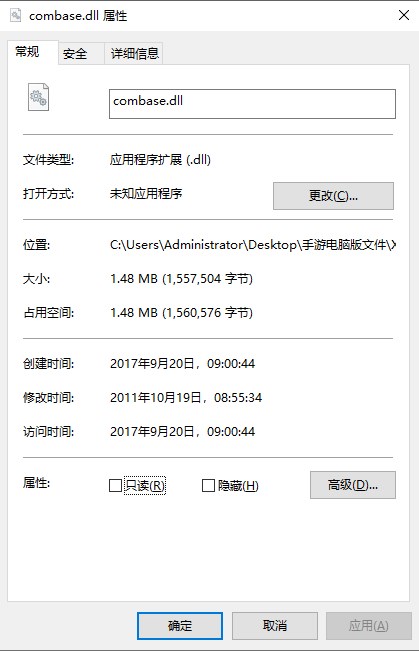Click the title bar file icon

16,16
